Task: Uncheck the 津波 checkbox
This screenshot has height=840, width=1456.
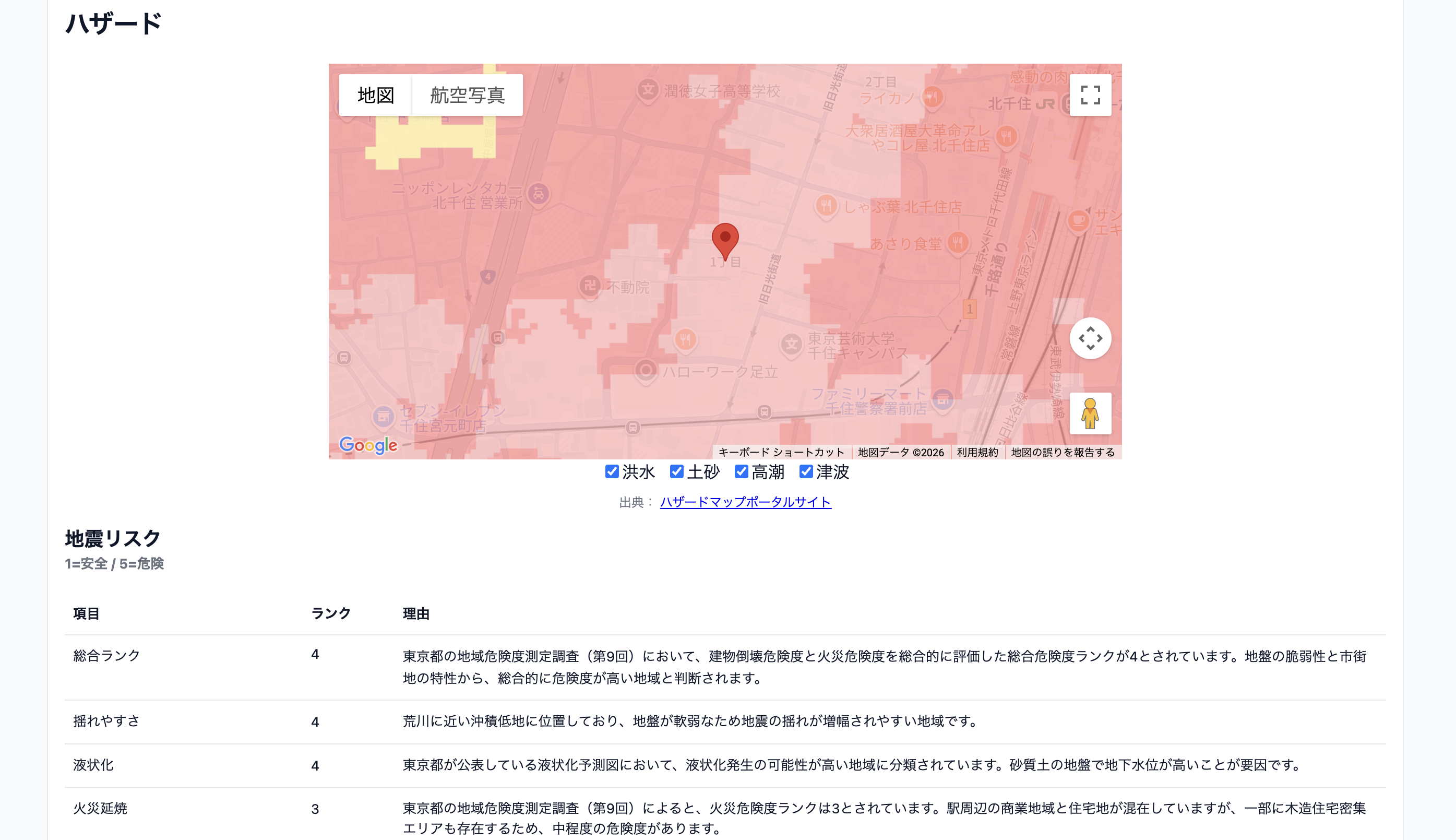Action: pyautogui.click(x=806, y=472)
